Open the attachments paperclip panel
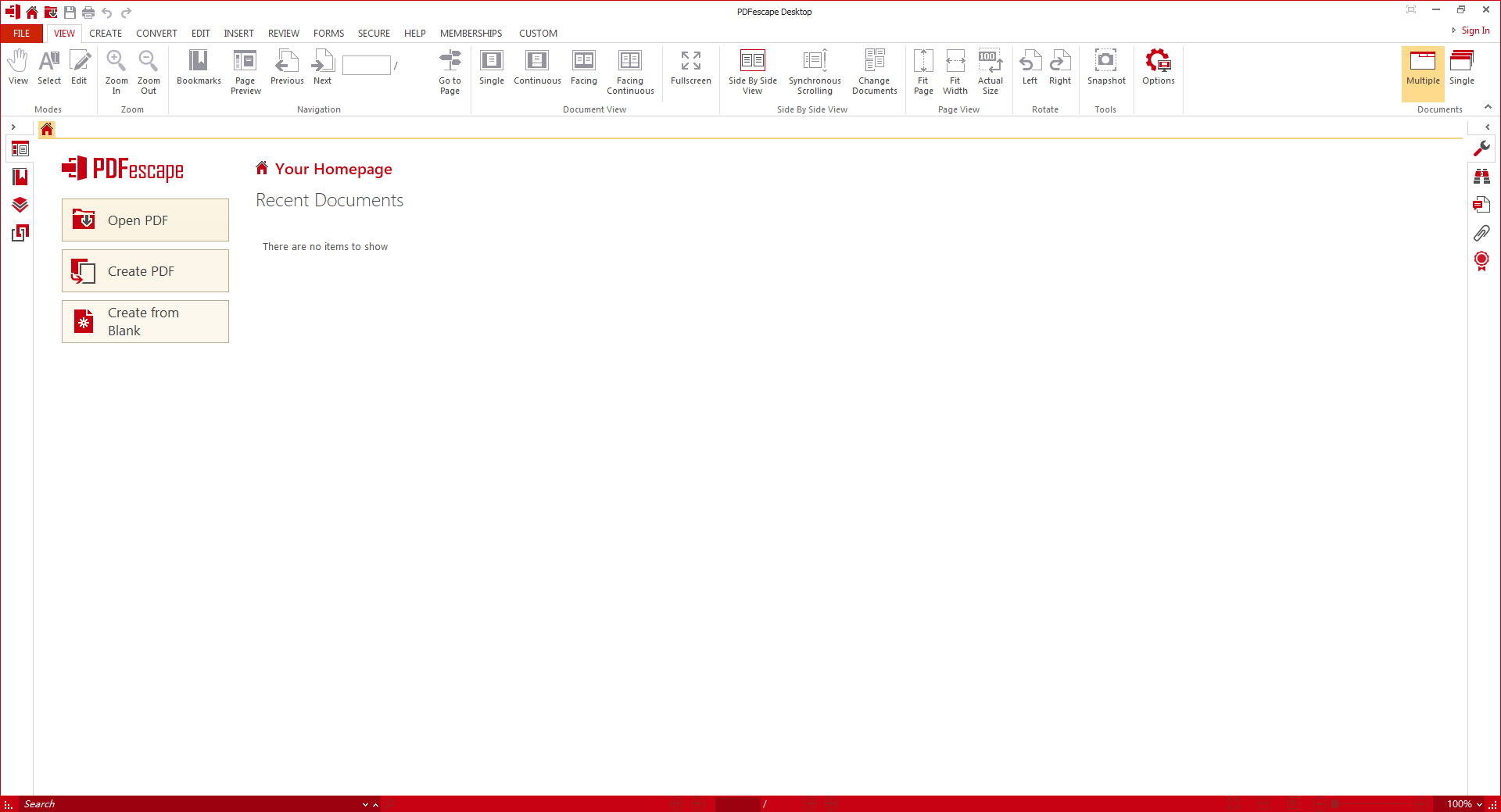The height and width of the screenshot is (812, 1501). coord(1481,233)
